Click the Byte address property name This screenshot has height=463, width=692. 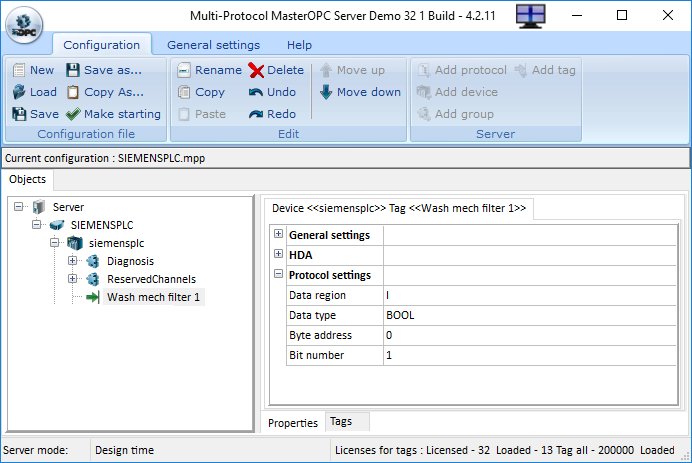click(320, 335)
